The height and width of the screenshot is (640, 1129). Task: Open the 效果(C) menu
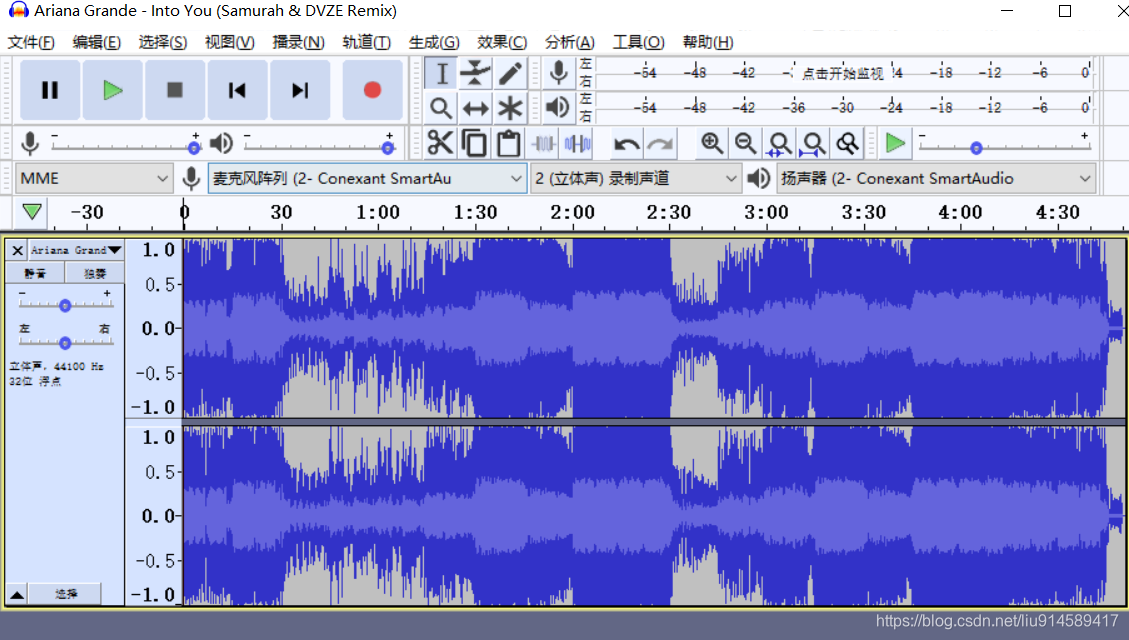(502, 42)
